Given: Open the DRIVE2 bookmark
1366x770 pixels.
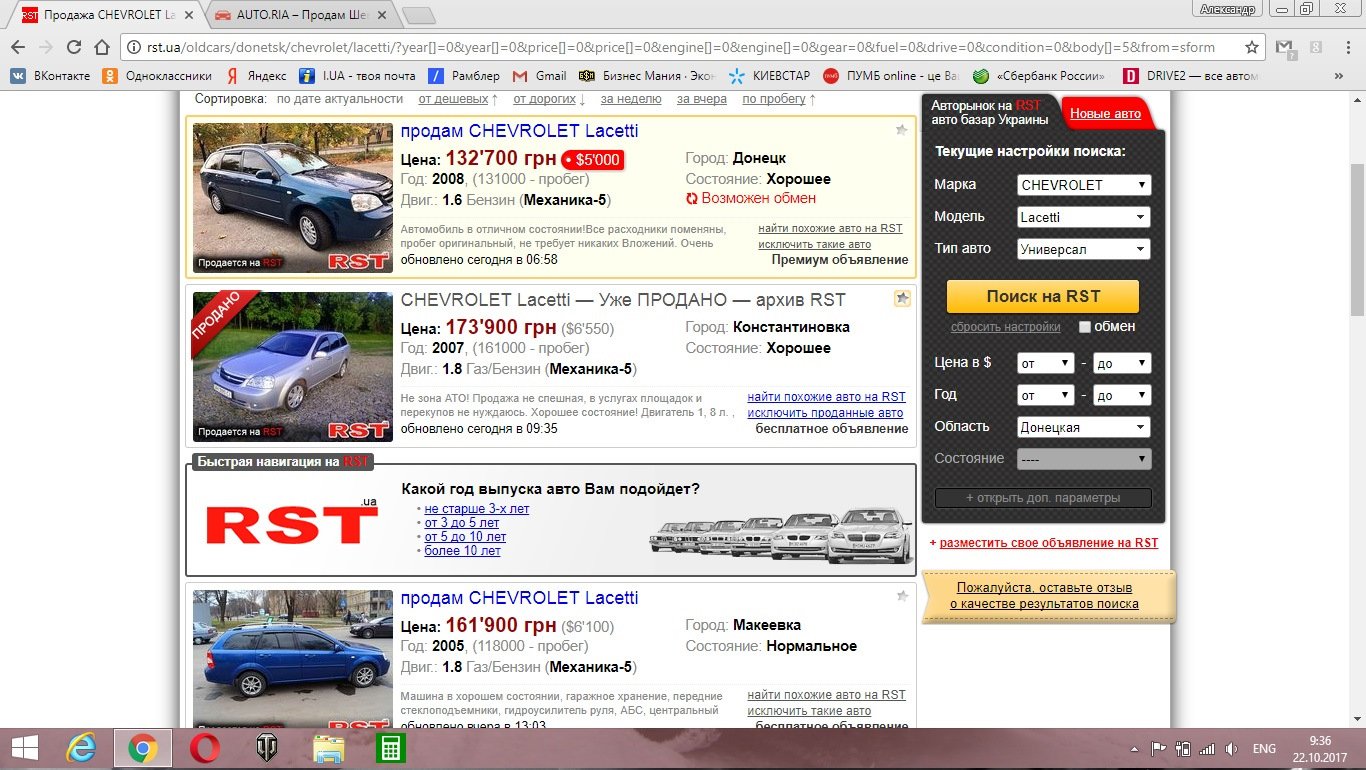Looking at the screenshot, I should point(1192,76).
